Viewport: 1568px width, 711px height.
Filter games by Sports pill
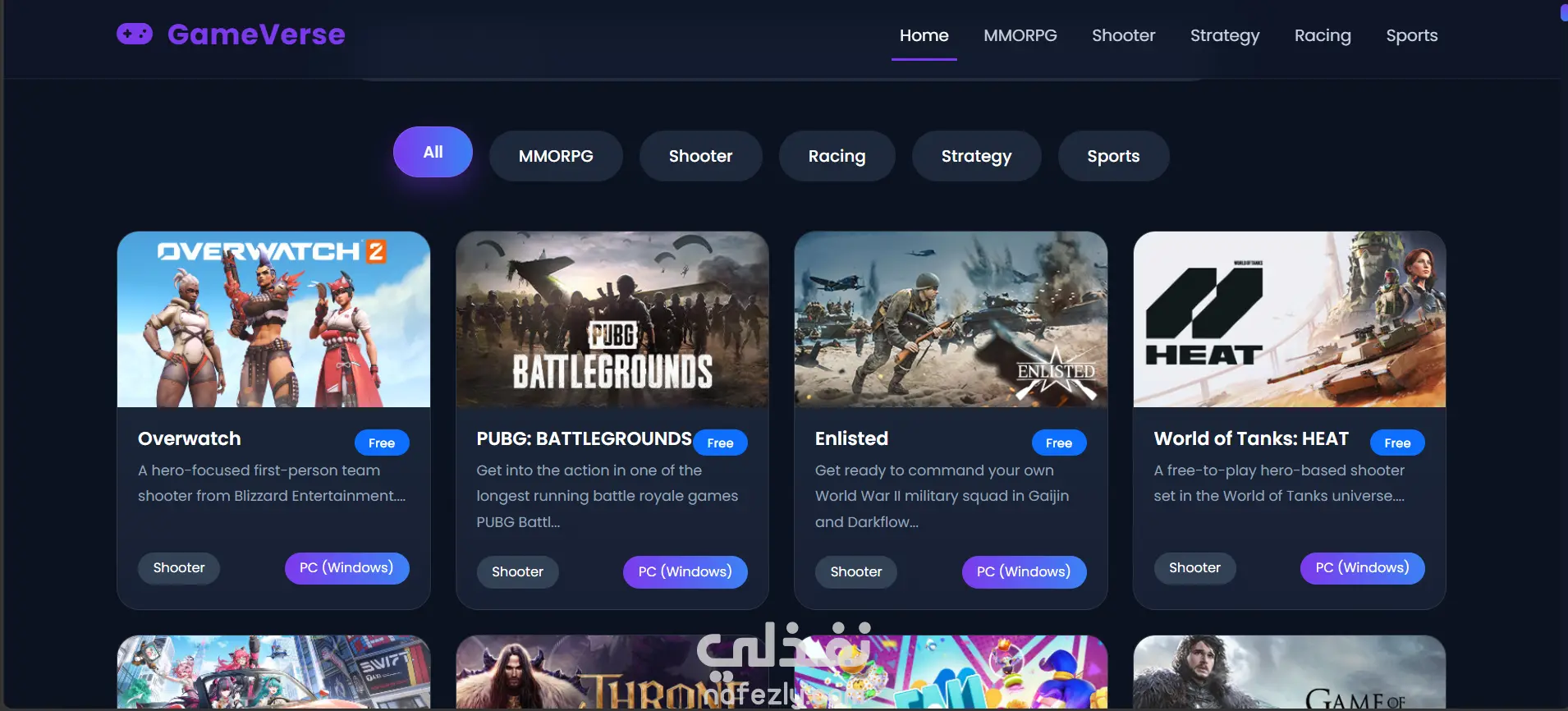pyautogui.click(x=1114, y=156)
